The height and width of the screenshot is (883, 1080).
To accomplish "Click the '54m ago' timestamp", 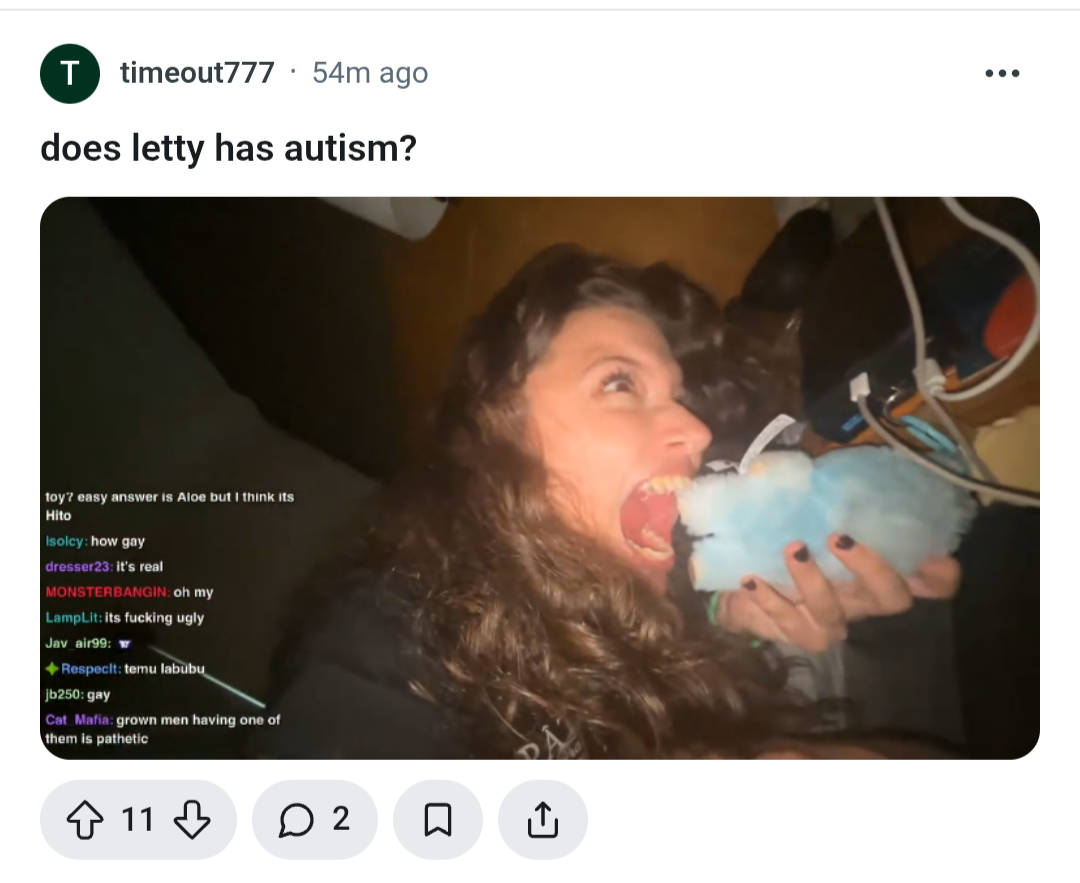I will [x=370, y=73].
